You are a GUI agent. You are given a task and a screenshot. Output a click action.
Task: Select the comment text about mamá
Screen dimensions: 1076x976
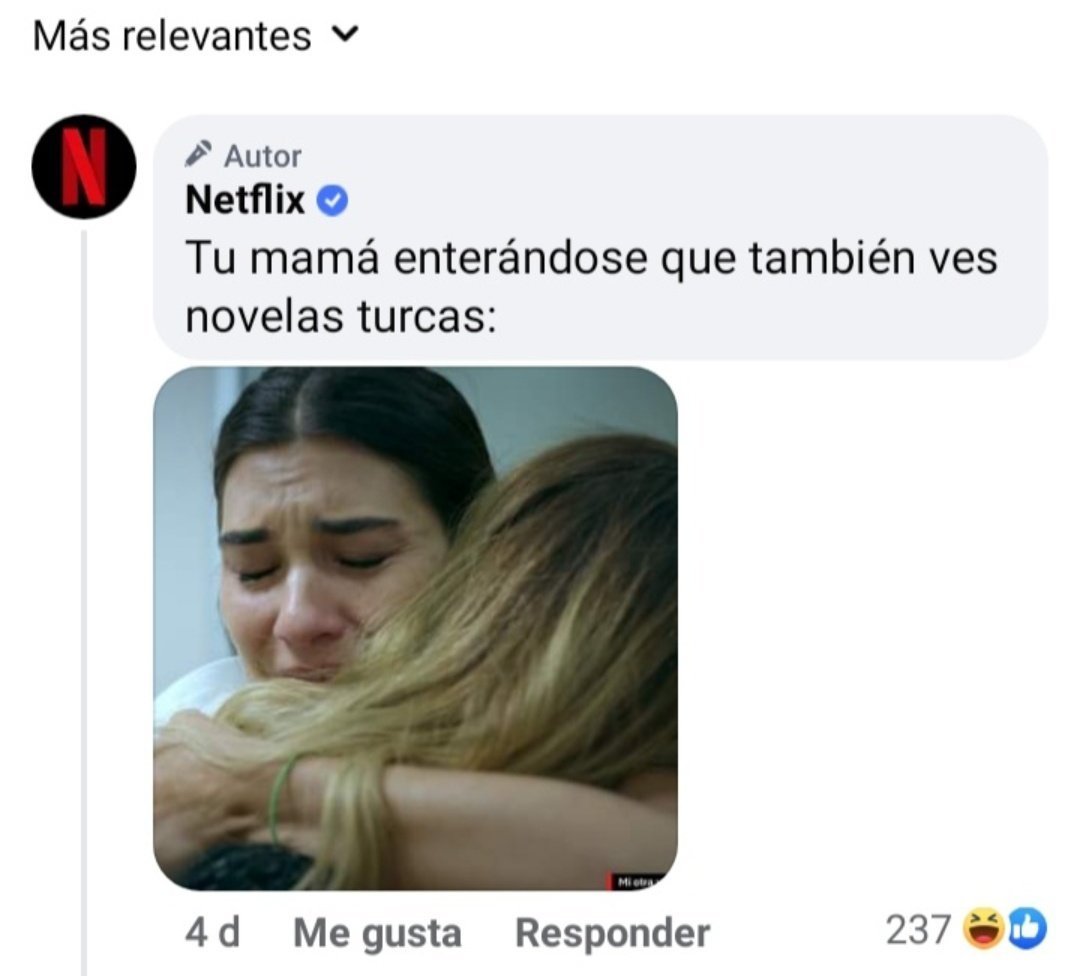click(x=591, y=288)
